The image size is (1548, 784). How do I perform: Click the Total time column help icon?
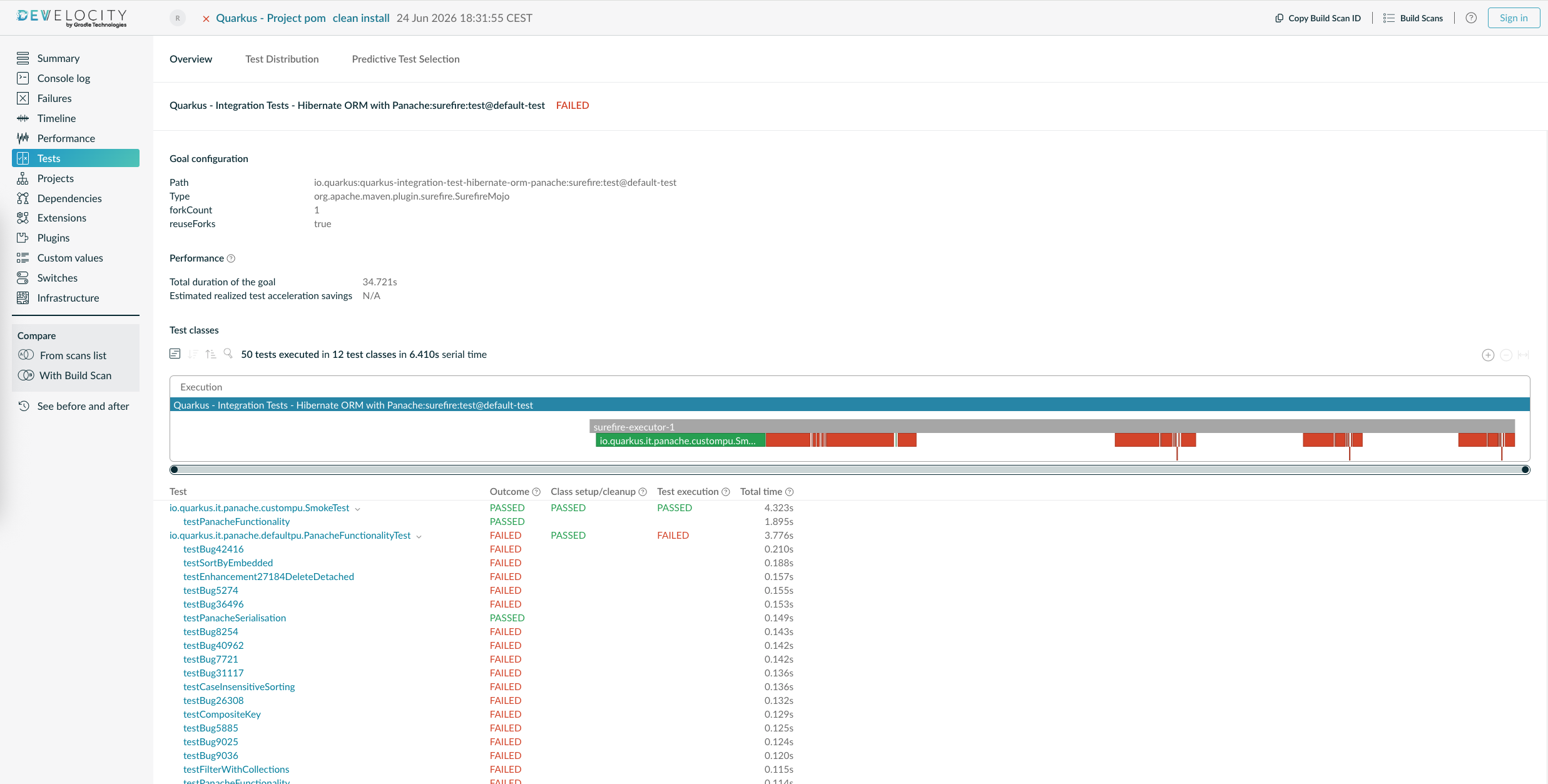[790, 492]
